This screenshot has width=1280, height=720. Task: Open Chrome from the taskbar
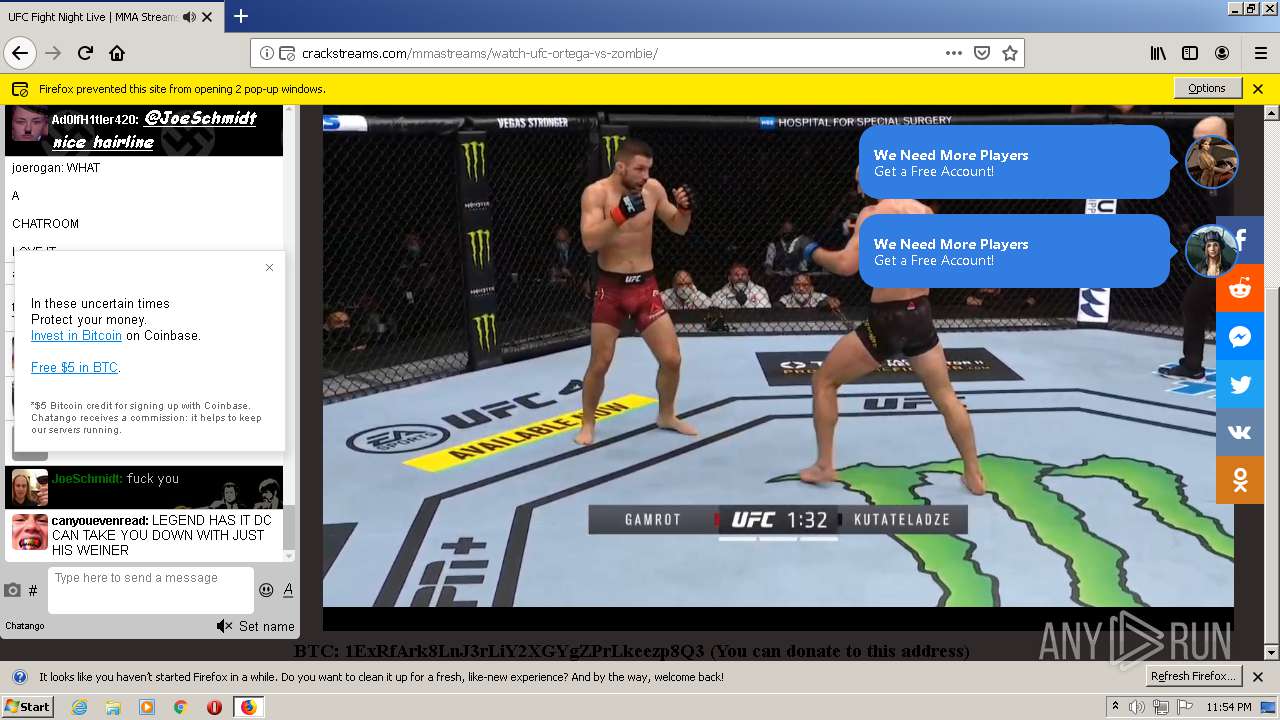click(180, 707)
